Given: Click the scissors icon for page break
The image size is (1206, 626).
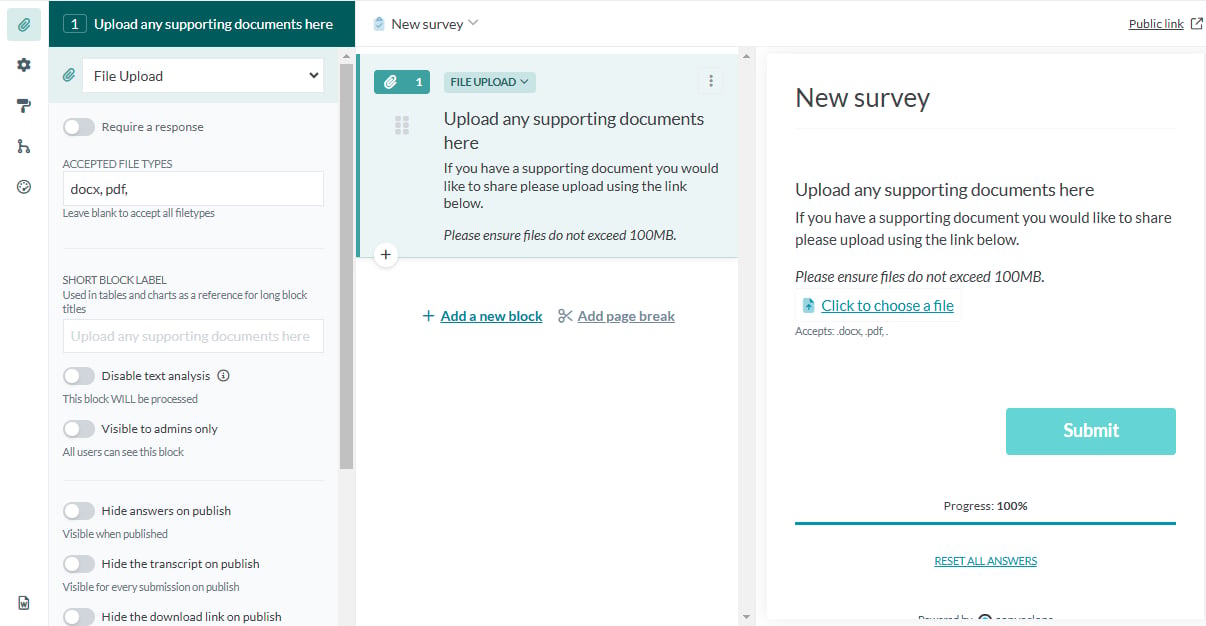Looking at the screenshot, I should click(565, 316).
